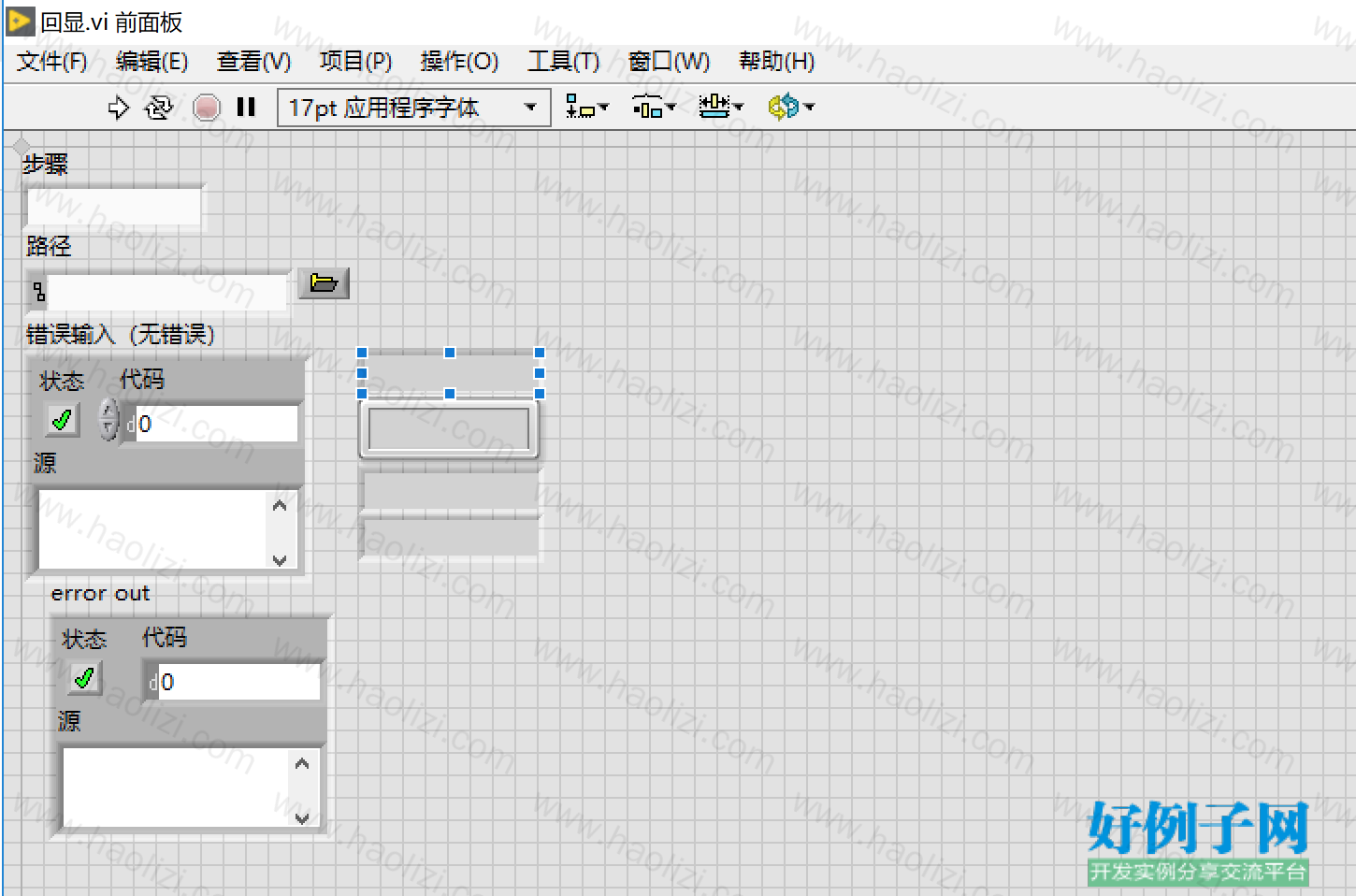
Task: Click the 错误输入 (无错误) label
Action: coord(121,334)
